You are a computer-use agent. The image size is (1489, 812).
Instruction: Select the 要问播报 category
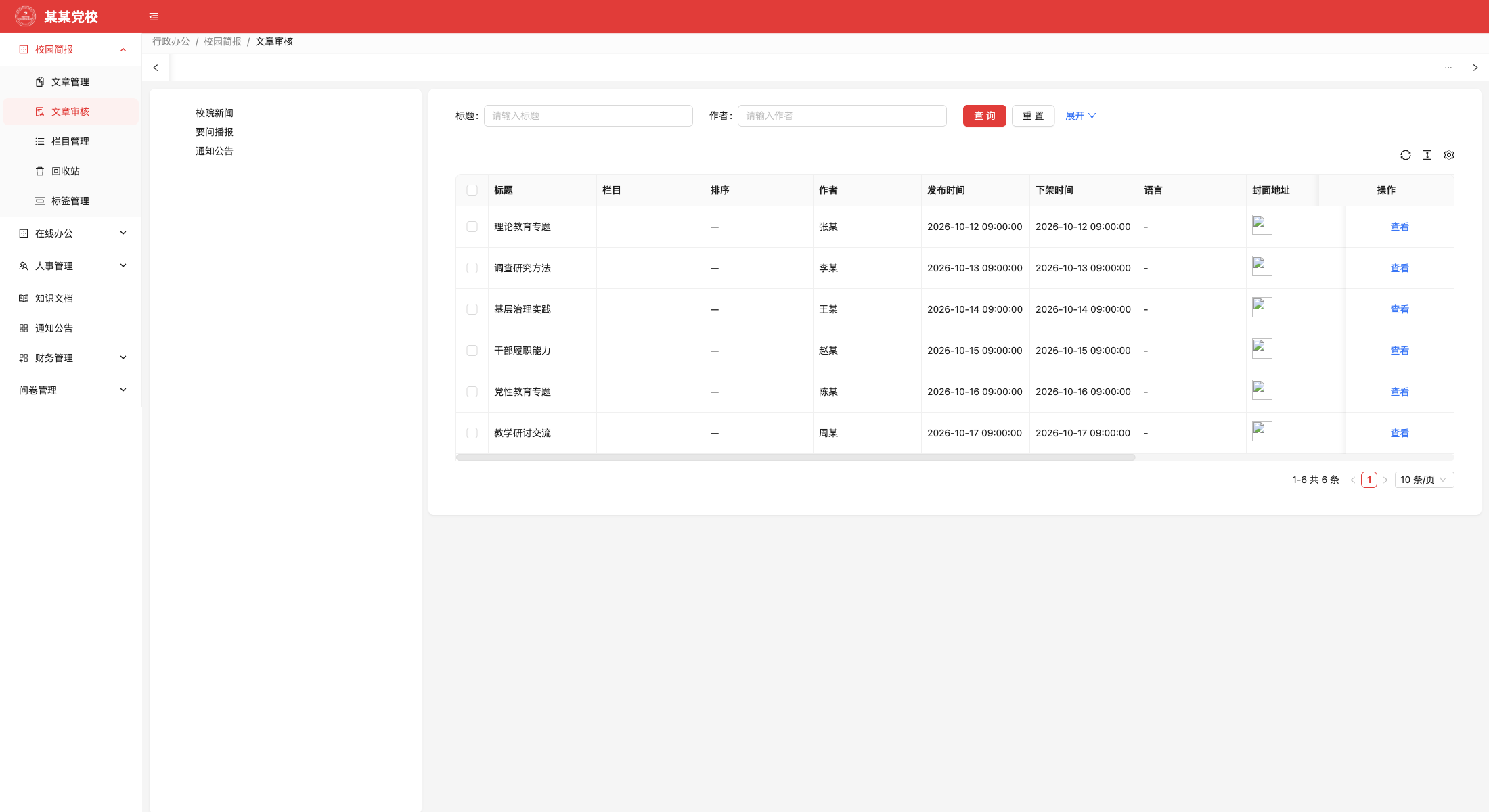215,132
